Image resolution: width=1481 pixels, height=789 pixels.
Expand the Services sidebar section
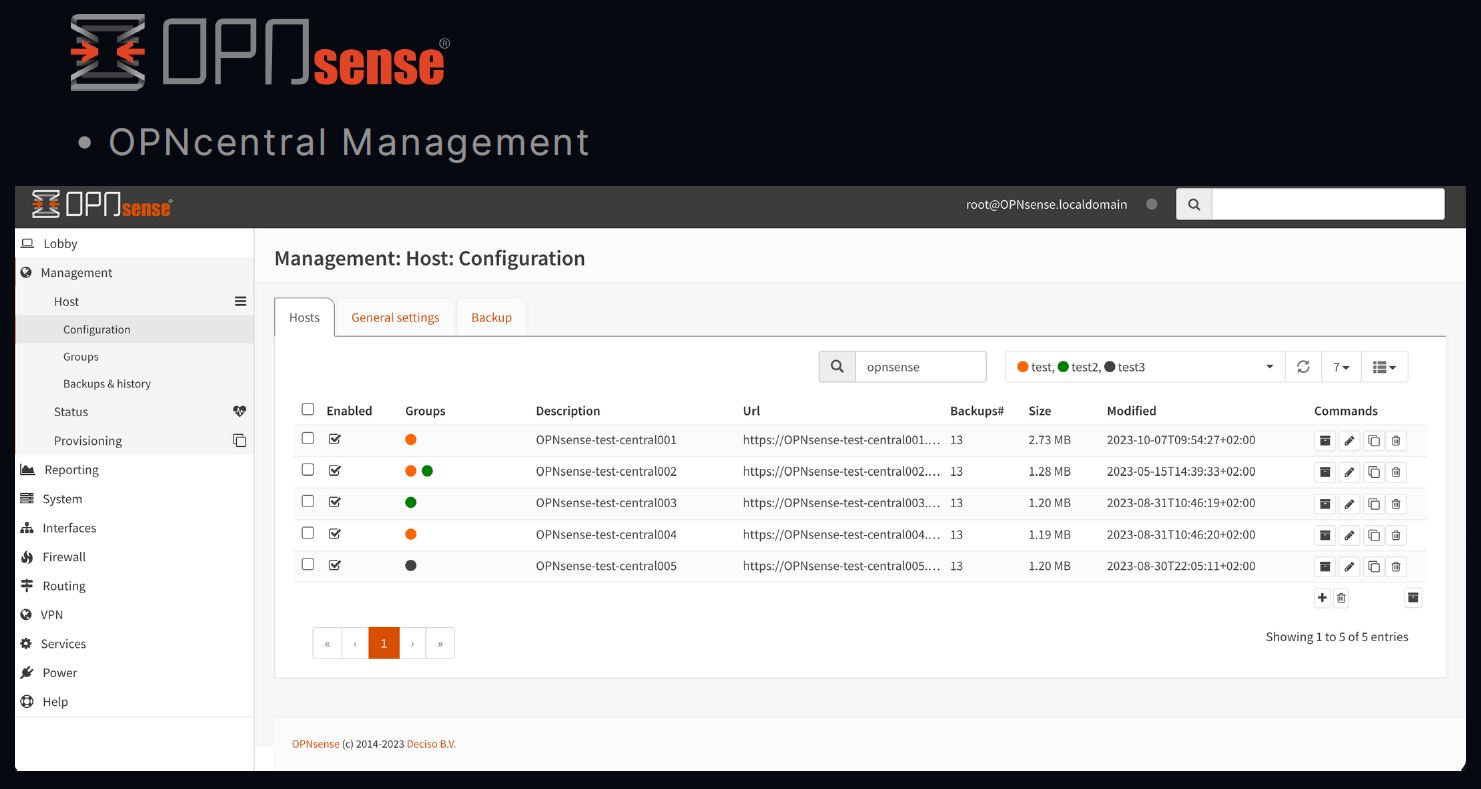pyautogui.click(x=134, y=644)
